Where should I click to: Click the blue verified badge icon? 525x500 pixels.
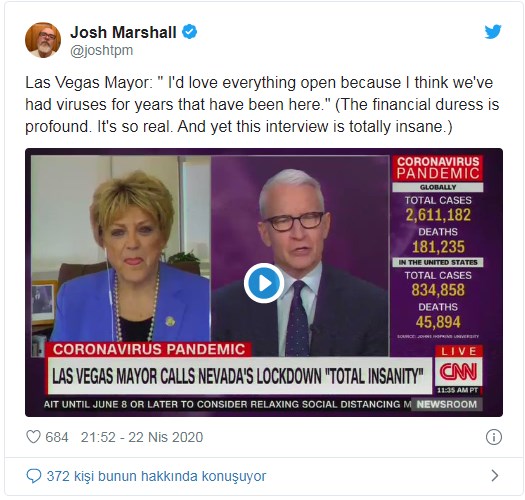(189, 32)
